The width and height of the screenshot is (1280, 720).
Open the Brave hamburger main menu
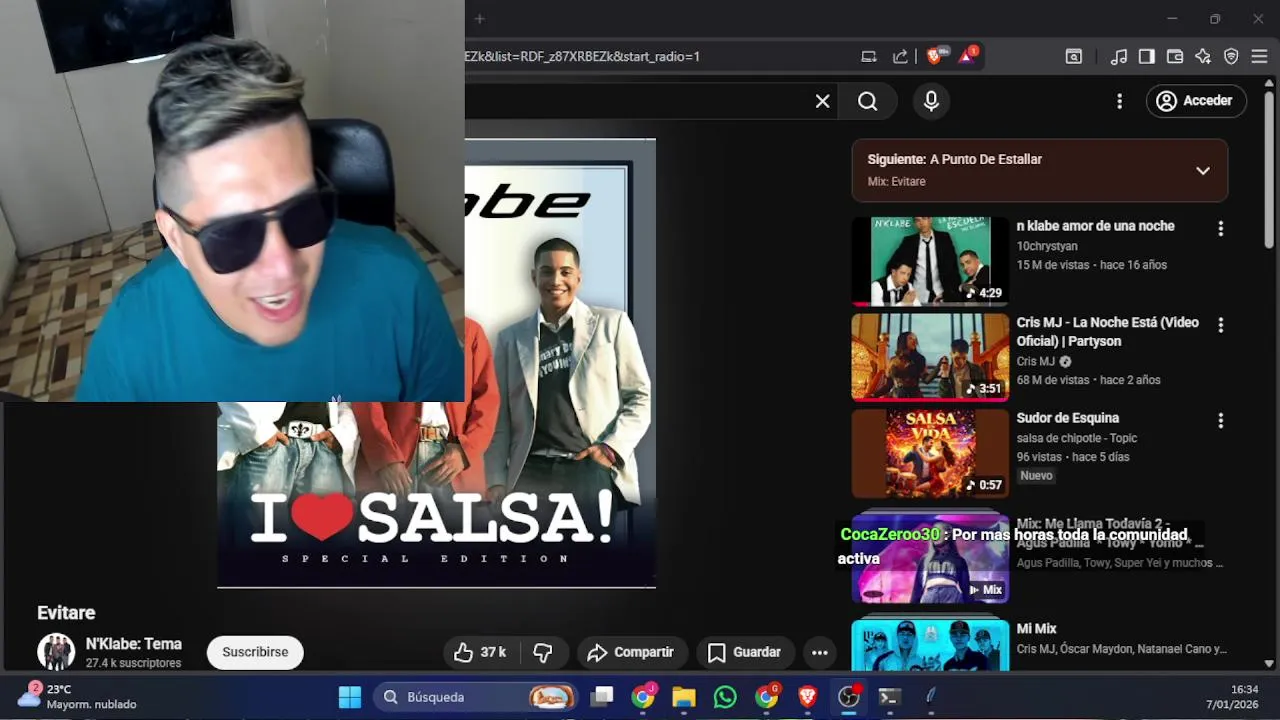point(1259,56)
